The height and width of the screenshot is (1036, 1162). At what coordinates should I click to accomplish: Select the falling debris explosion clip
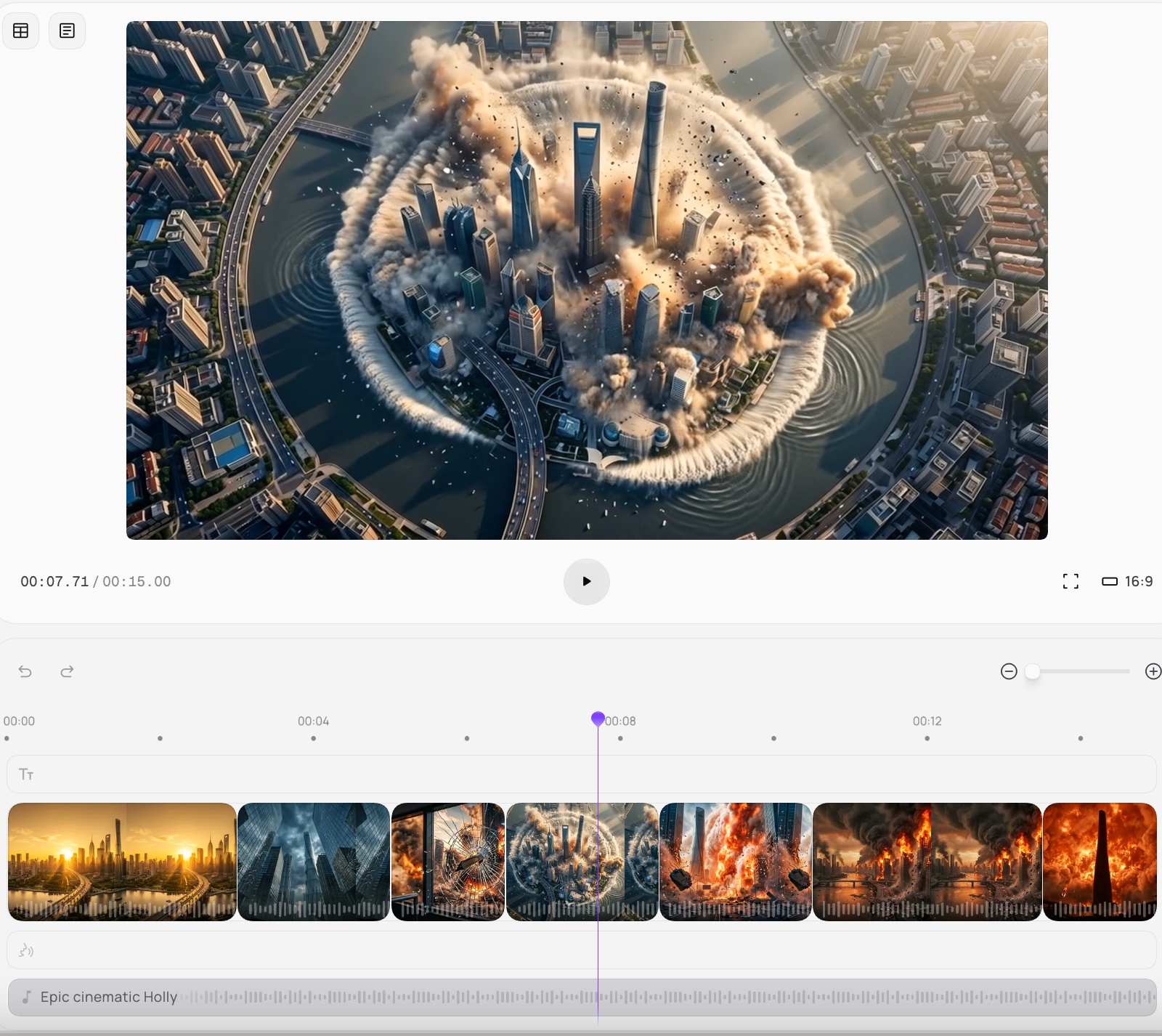(735, 861)
